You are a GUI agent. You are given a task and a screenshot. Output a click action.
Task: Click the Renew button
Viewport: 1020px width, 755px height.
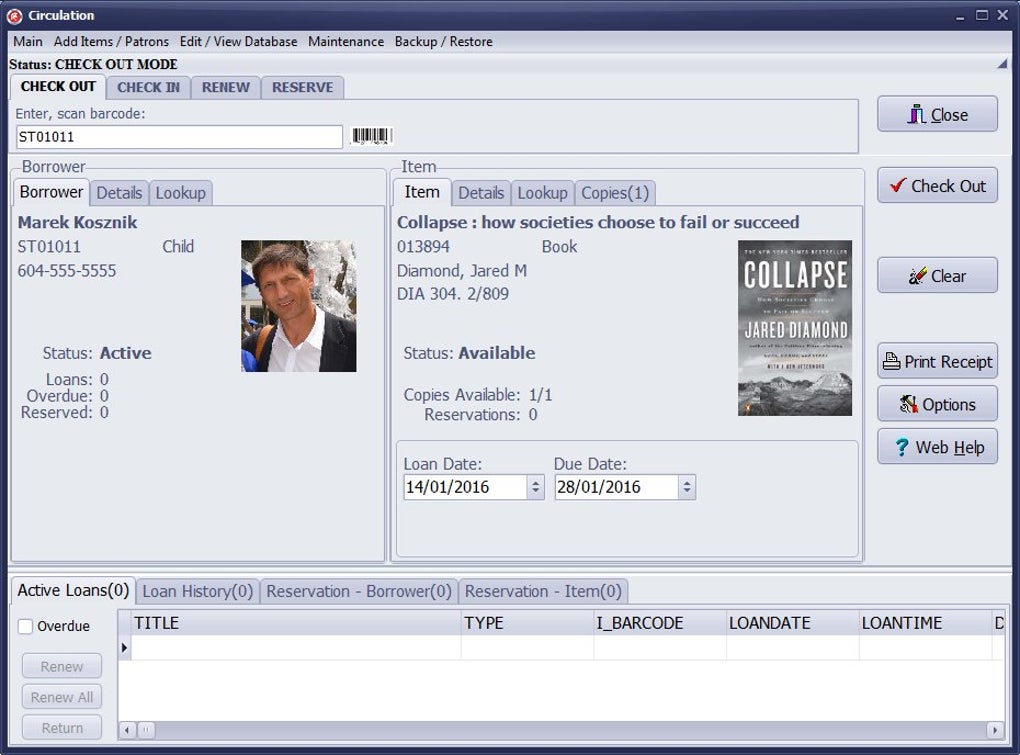[x=62, y=667]
